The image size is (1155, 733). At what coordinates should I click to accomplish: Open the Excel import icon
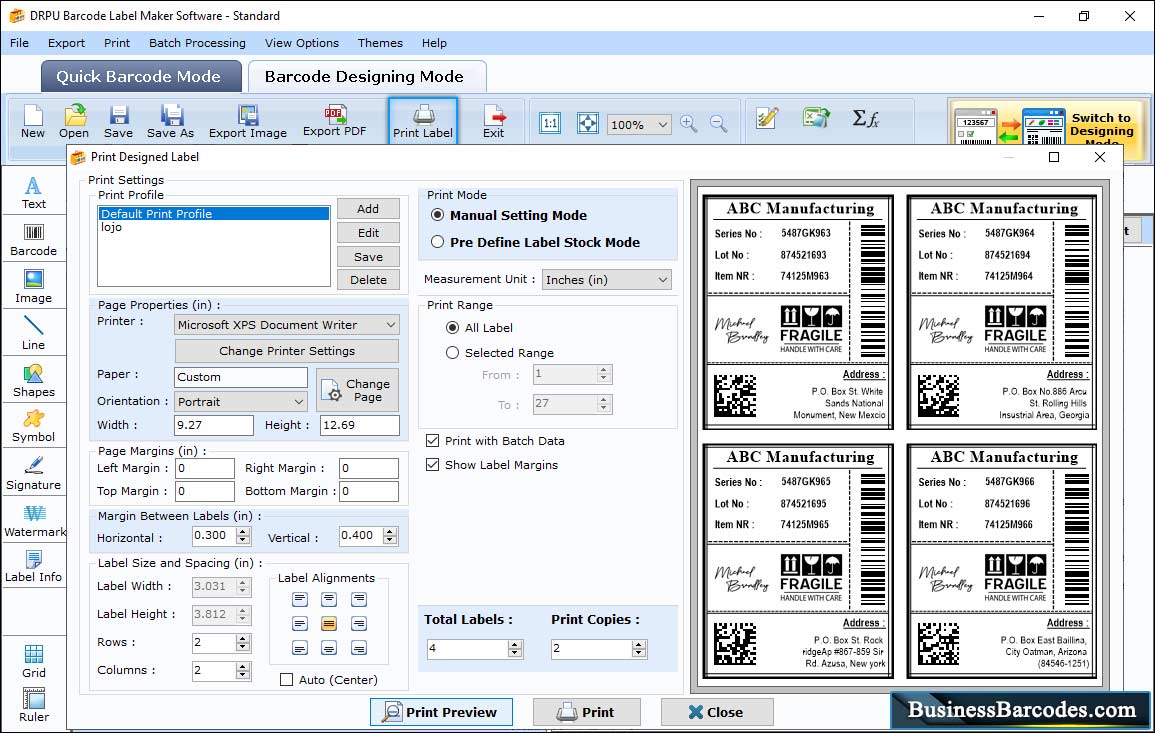[815, 118]
